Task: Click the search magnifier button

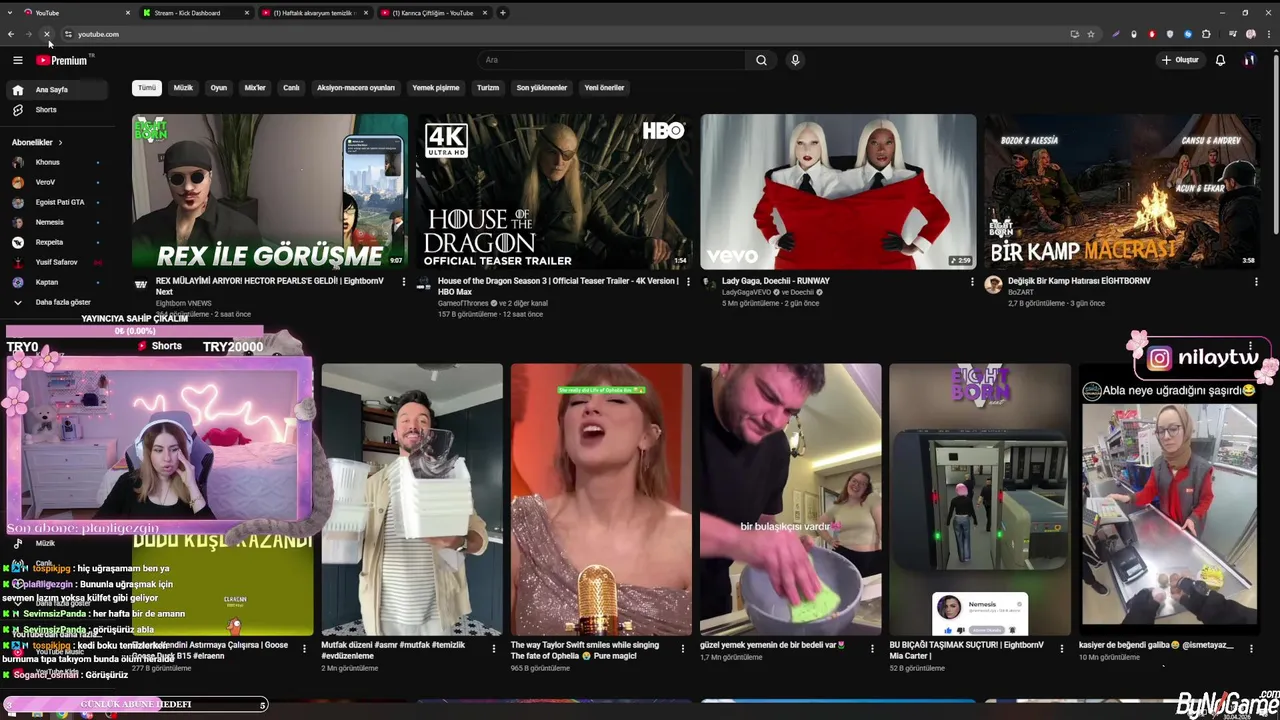Action: click(761, 60)
